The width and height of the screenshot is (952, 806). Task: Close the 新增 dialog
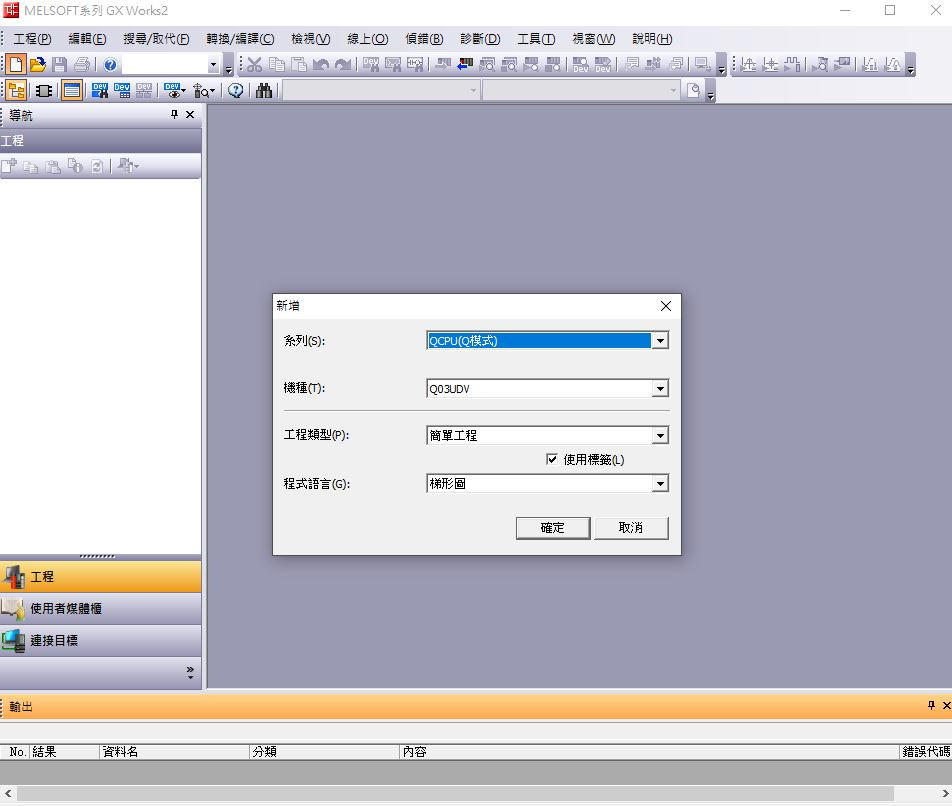click(665, 306)
